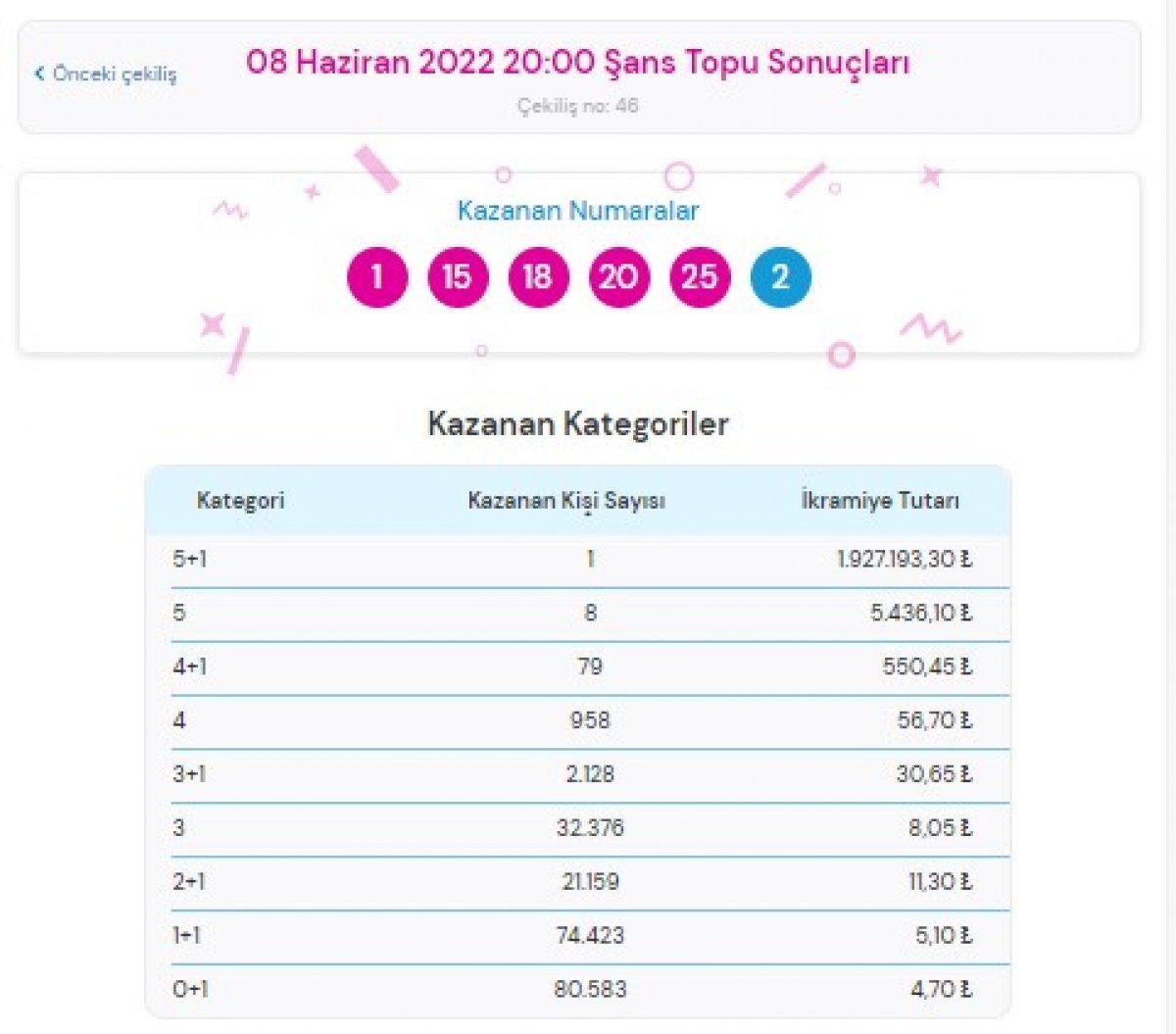The width and height of the screenshot is (1176, 1034).
Task: Click the draw number text Çekiliş no 46
Action: click(x=578, y=100)
